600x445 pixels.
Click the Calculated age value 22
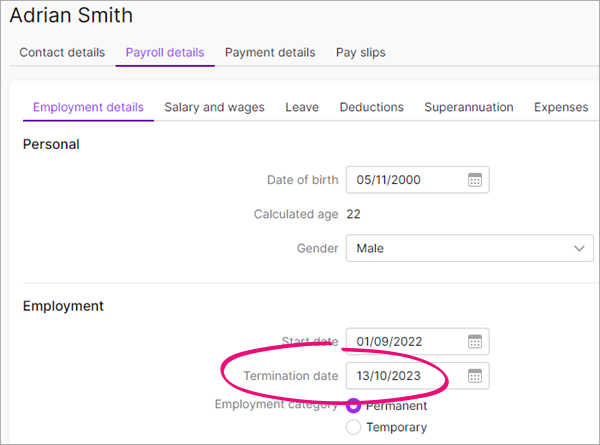coord(353,214)
